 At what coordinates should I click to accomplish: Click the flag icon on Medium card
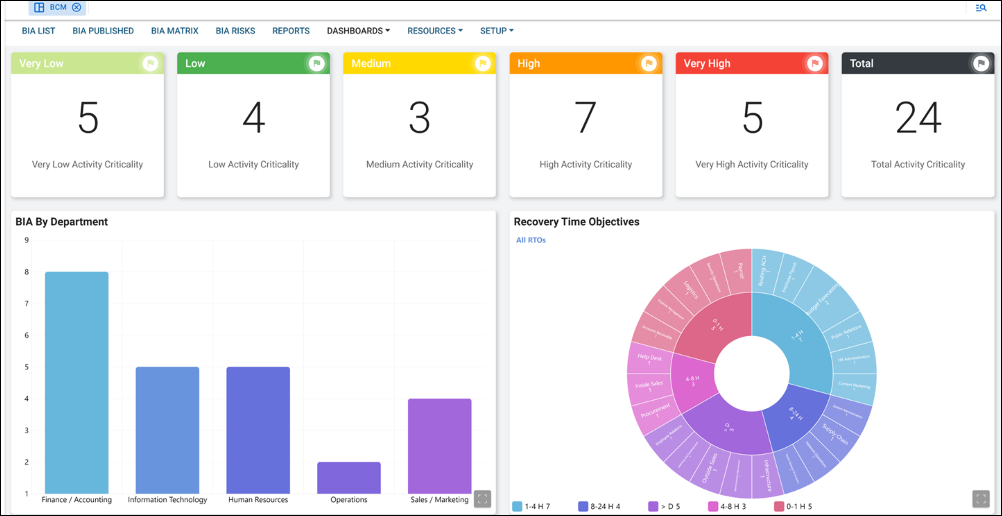coord(482,63)
